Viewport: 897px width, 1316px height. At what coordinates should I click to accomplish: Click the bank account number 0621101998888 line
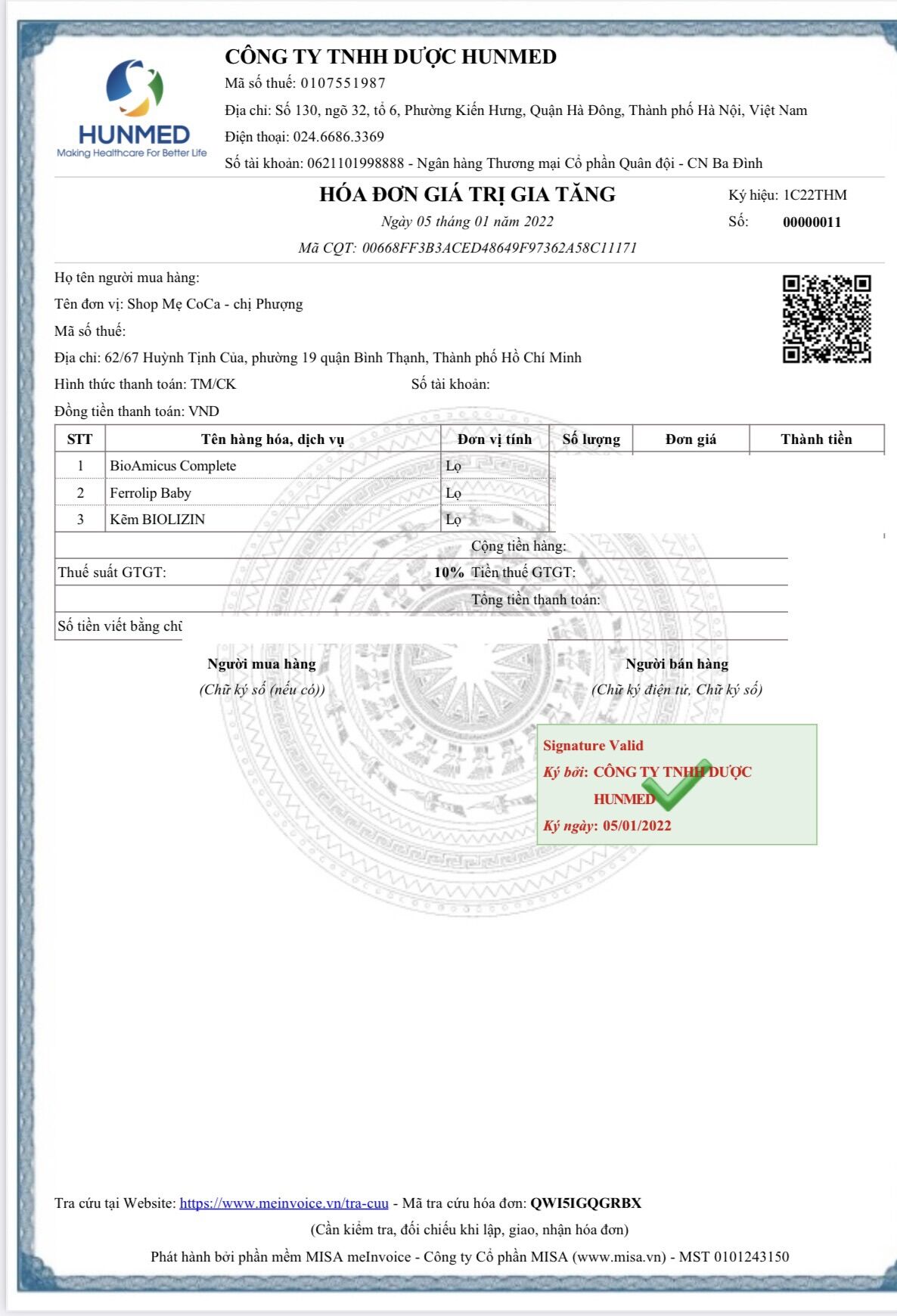point(493,163)
